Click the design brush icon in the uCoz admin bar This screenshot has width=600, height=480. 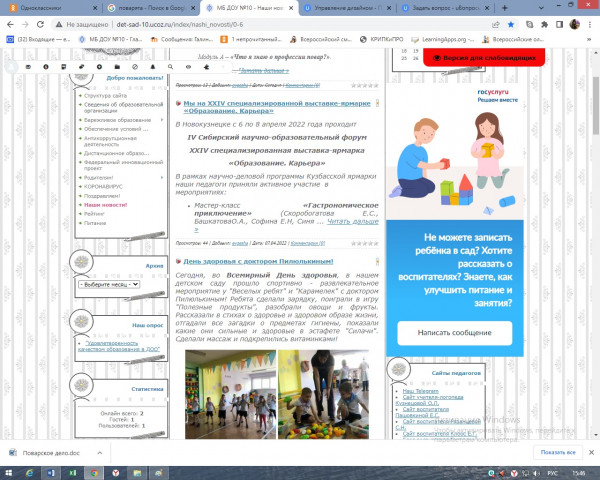pyautogui.click(x=82, y=67)
